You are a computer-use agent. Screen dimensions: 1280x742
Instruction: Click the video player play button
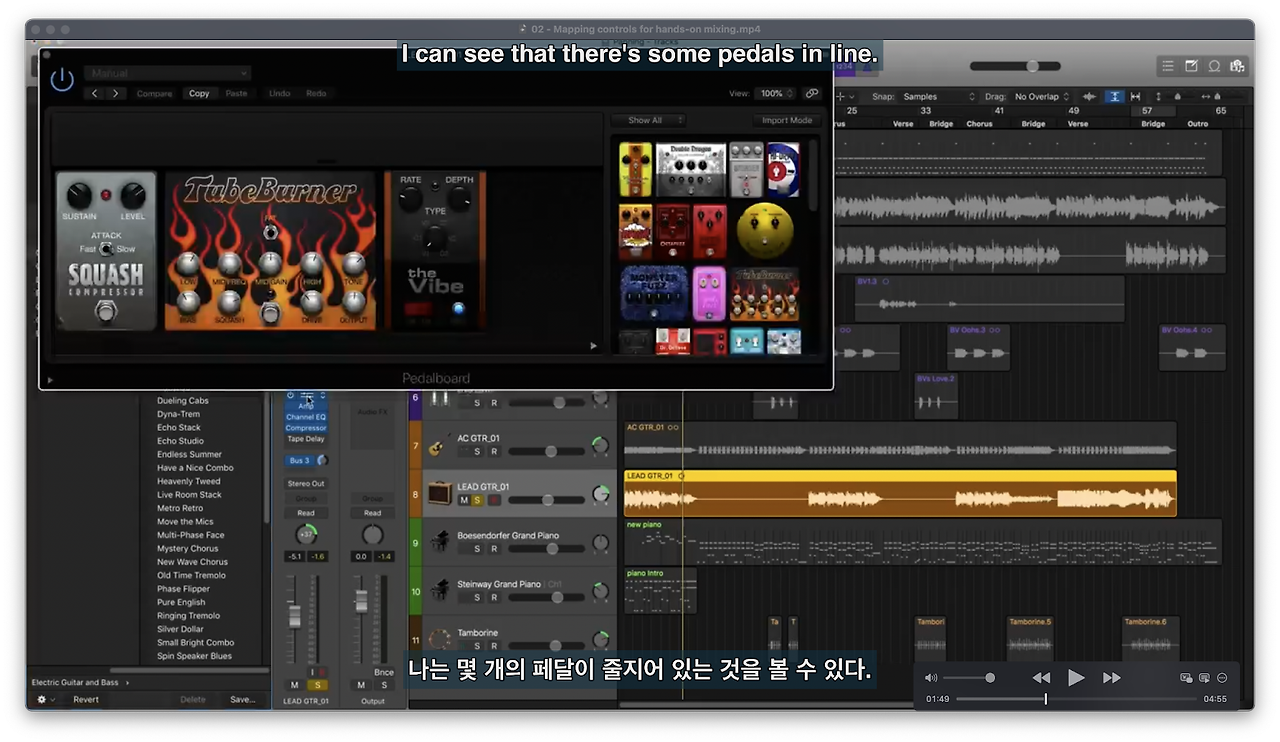click(x=1076, y=678)
